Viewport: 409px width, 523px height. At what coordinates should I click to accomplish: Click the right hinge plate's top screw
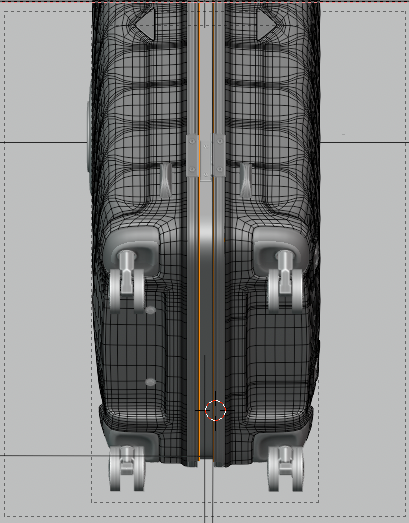[219, 142]
